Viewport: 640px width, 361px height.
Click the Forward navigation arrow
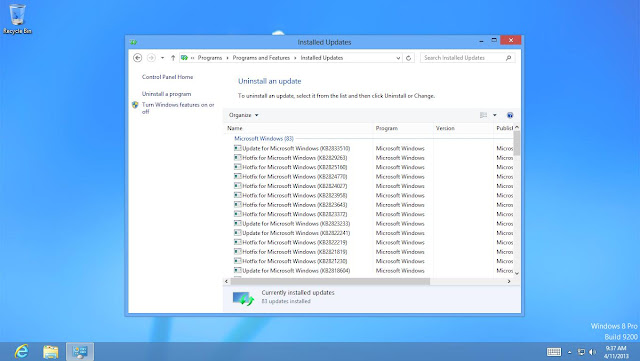point(151,58)
